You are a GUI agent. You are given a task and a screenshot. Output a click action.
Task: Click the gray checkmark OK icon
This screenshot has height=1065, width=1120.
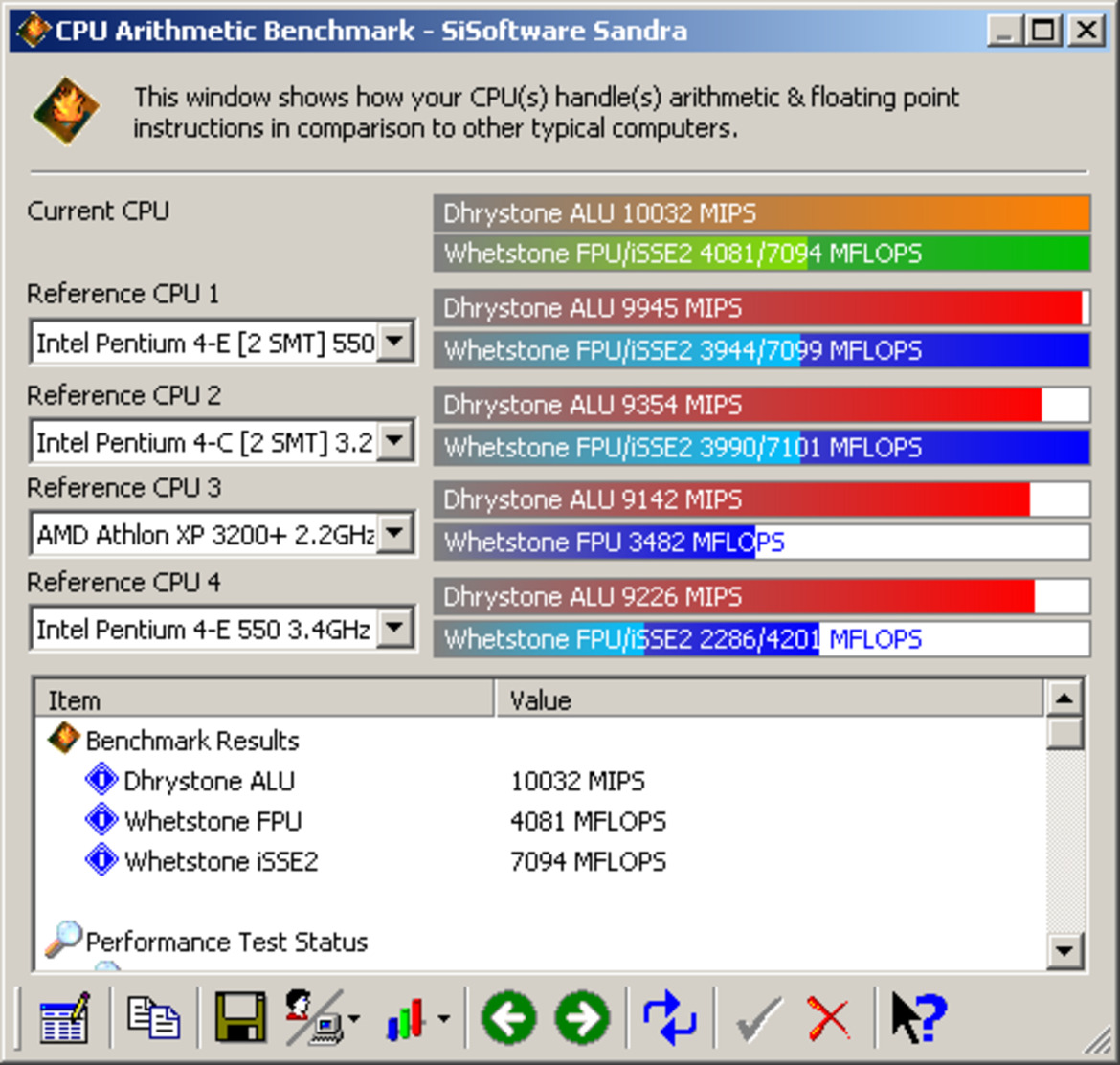(x=758, y=1018)
